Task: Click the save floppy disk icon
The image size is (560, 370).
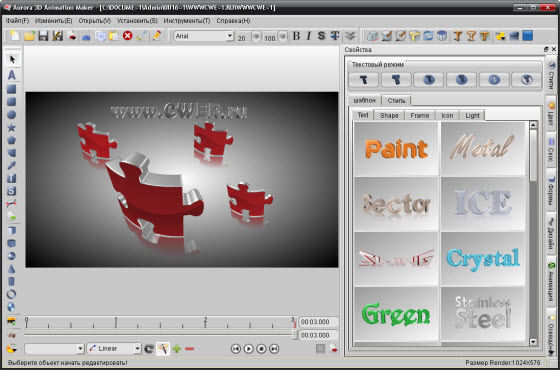Action: click(43, 36)
